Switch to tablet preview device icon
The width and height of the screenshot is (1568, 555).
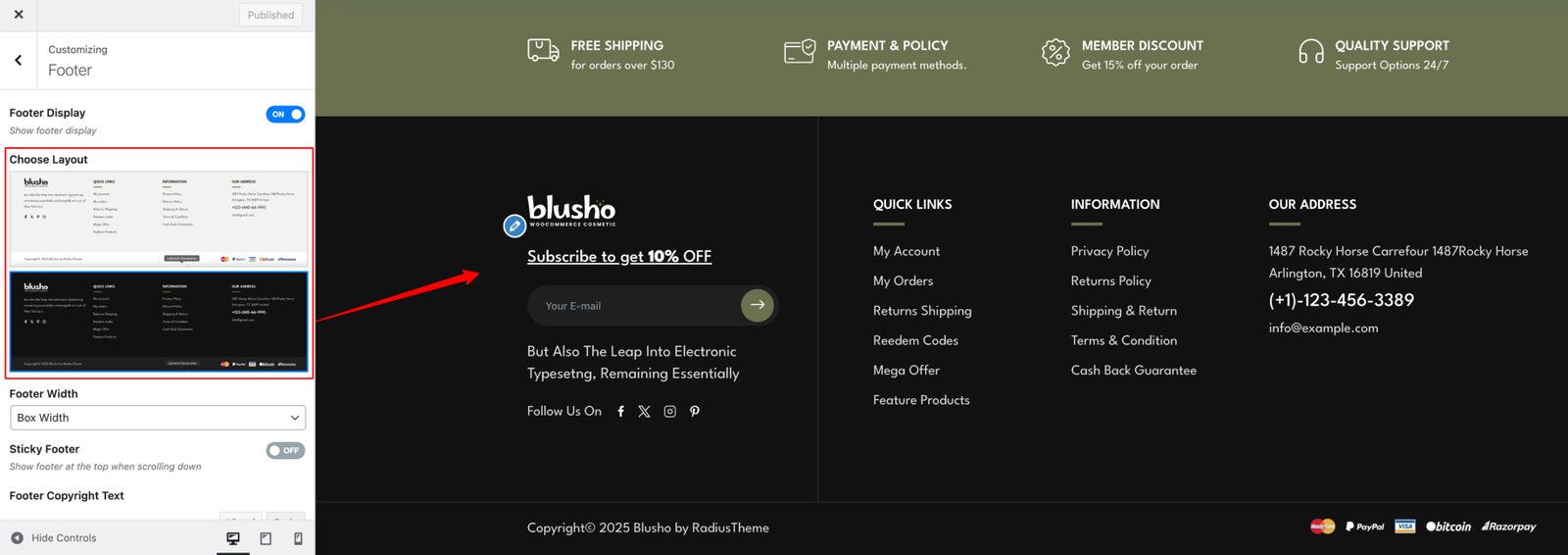266,538
